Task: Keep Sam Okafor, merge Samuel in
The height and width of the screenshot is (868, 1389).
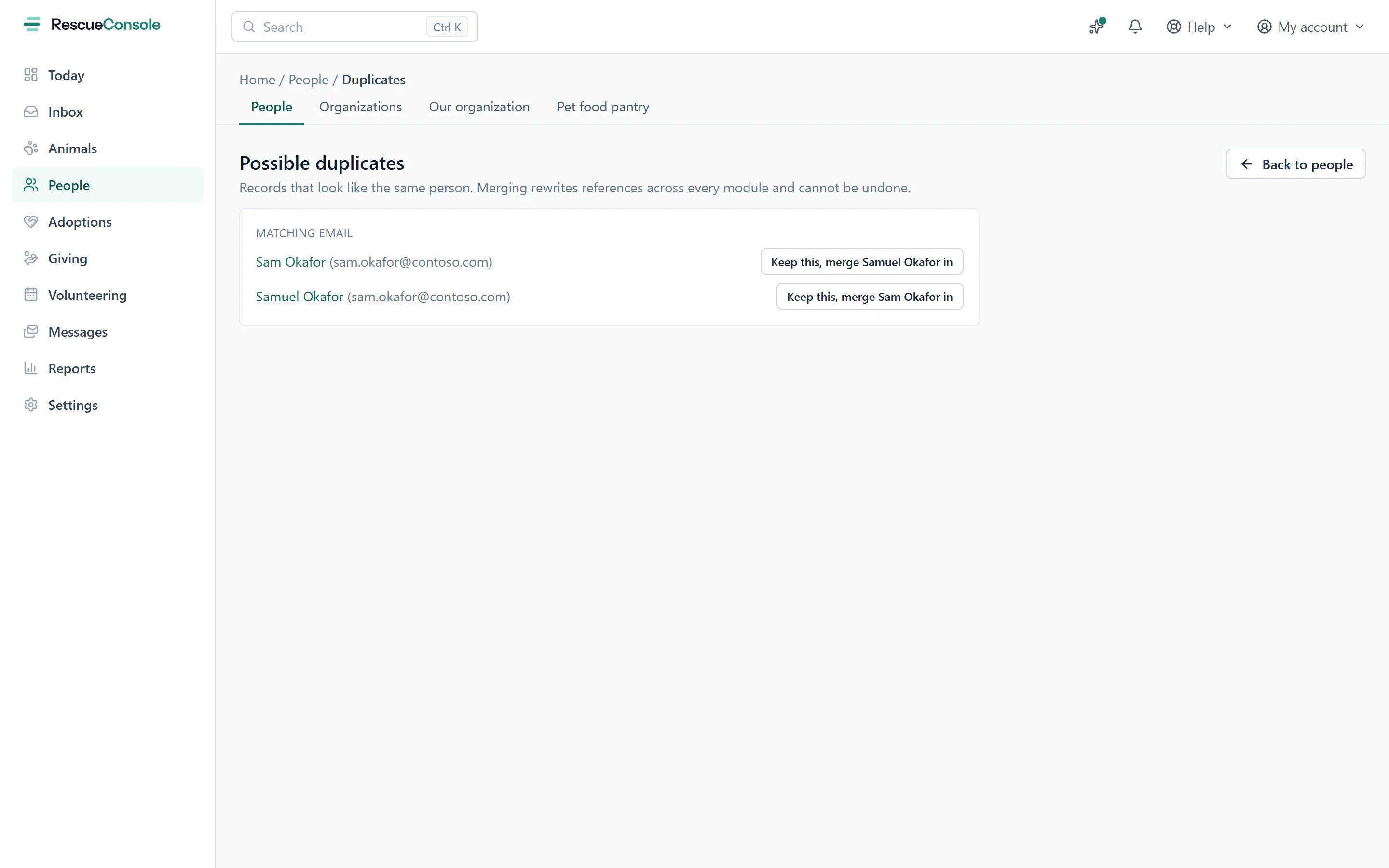Action: (861, 262)
